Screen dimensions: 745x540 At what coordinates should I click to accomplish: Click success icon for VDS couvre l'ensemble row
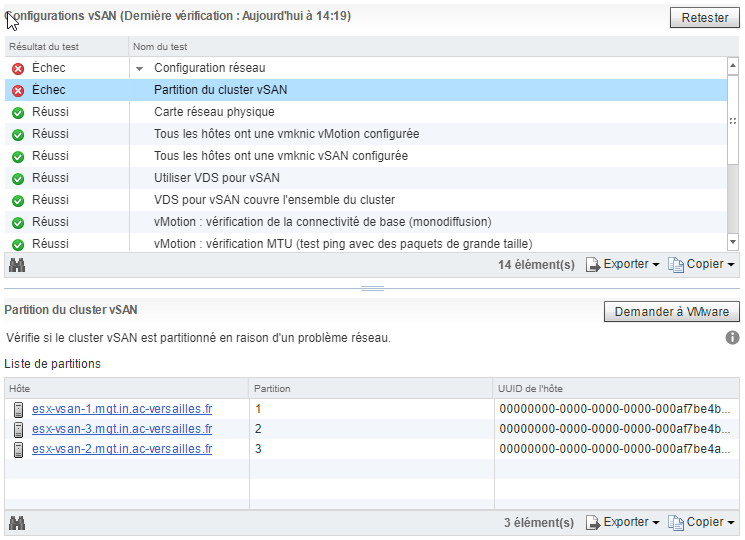pyautogui.click(x=18, y=201)
